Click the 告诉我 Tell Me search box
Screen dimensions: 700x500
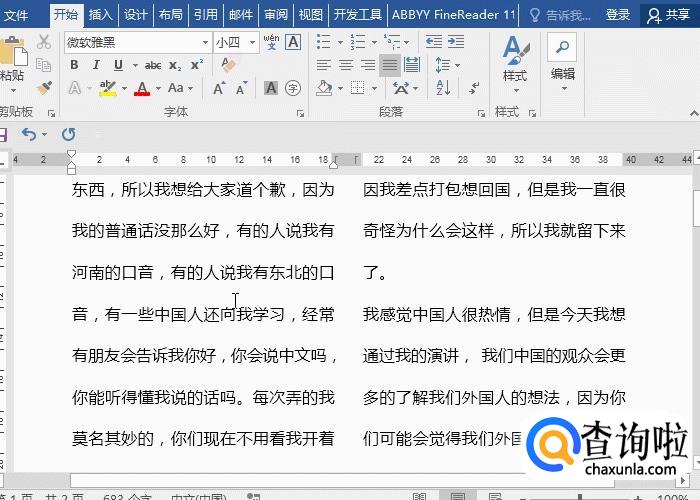tap(560, 16)
